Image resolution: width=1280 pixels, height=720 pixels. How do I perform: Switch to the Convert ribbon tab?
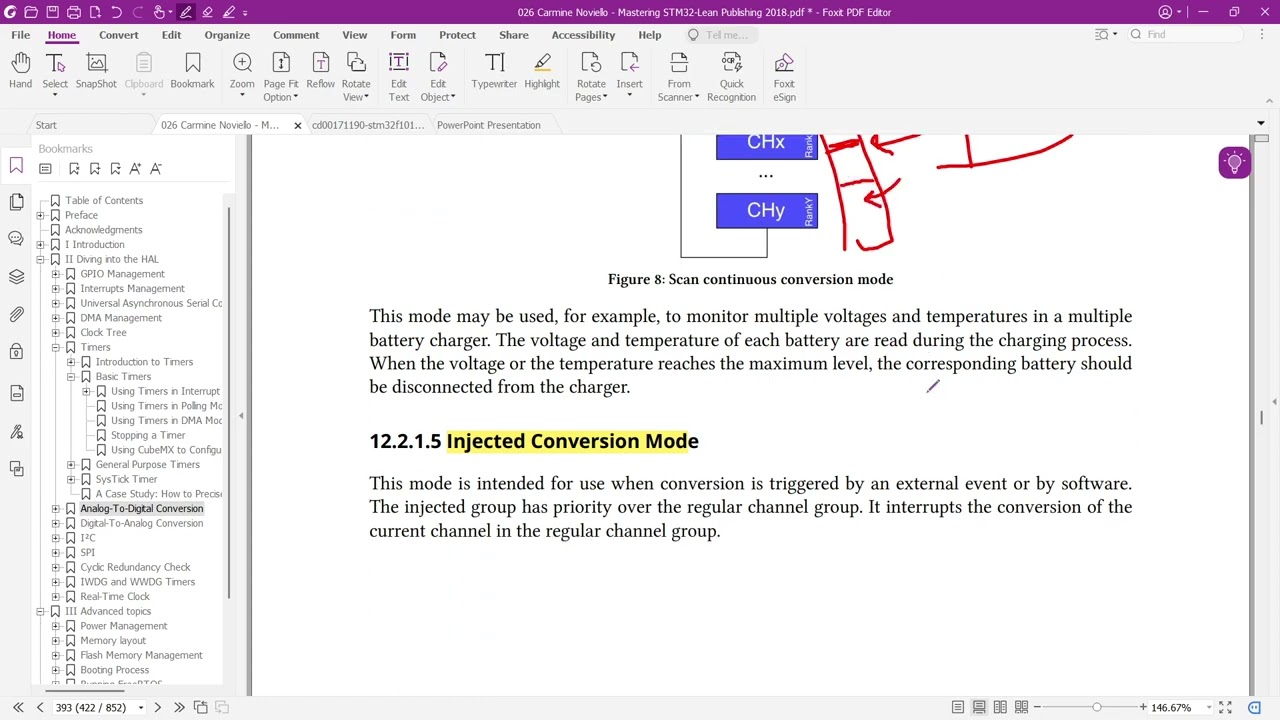pyautogui.click(x=118, y=35)
